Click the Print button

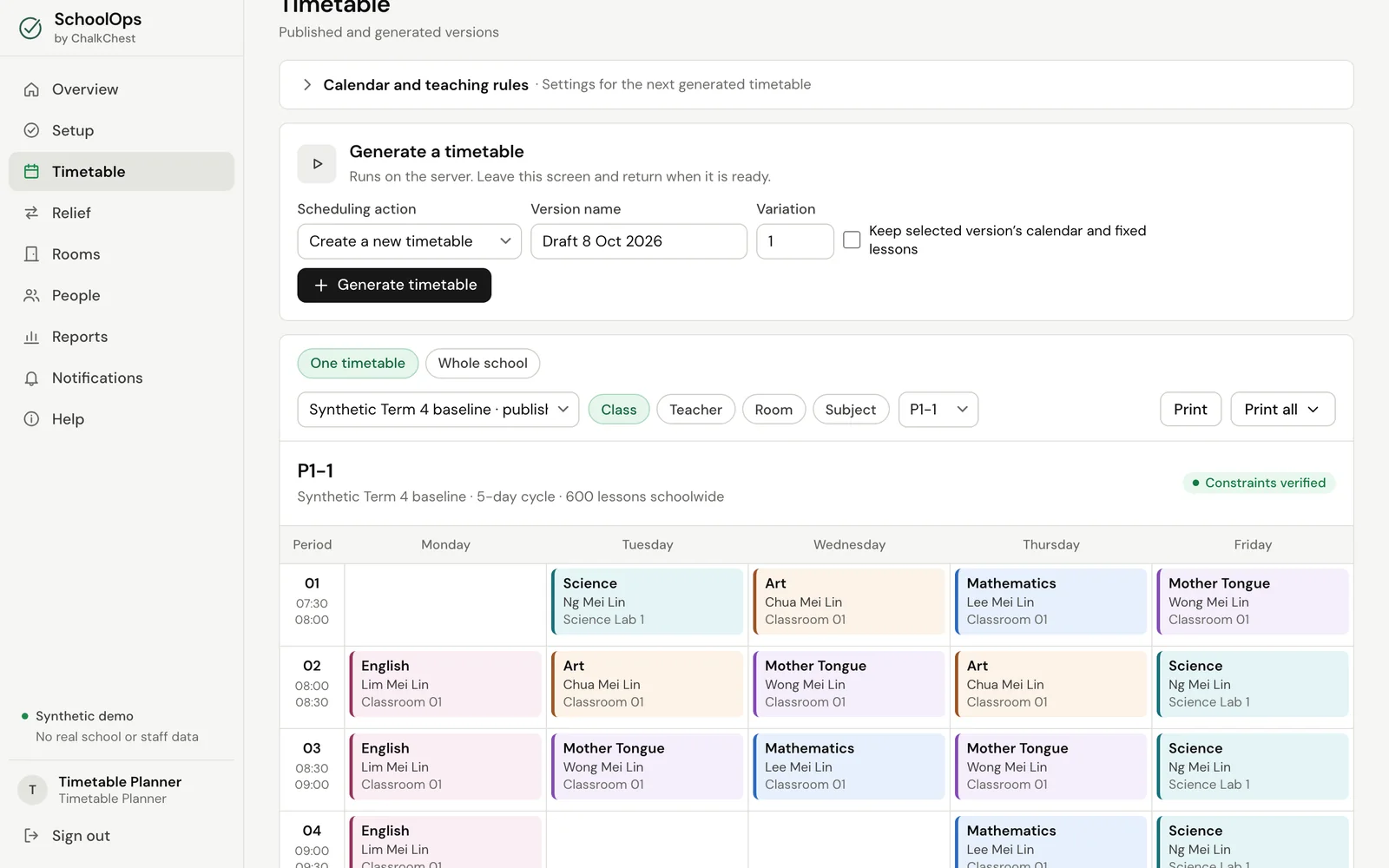(1190, 410)
